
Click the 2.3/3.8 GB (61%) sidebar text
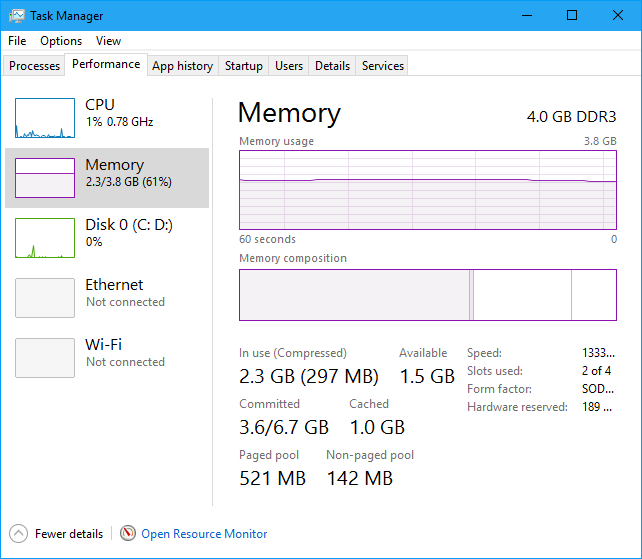tap(129, 182)
